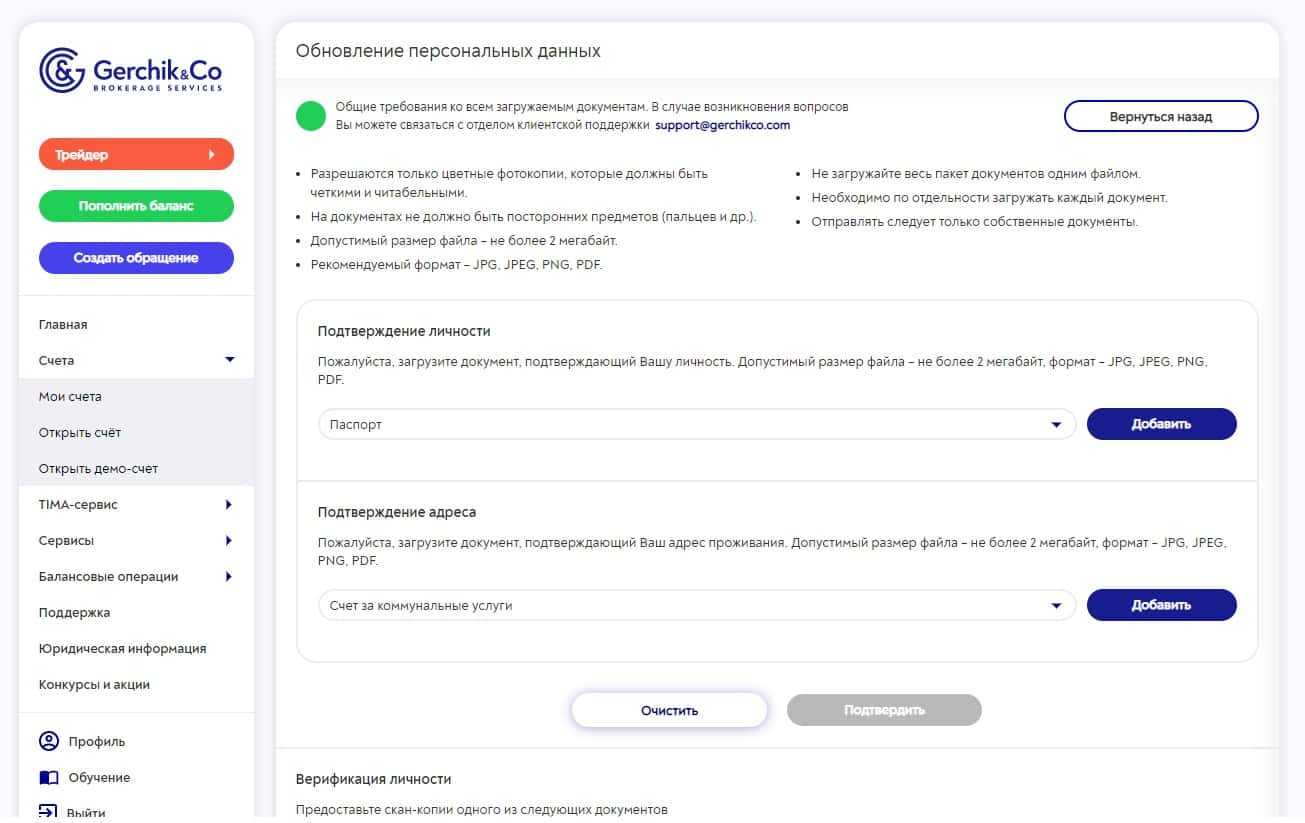Select Открыть демо-счет menu item
The image size is (1305, 823).
pyautogui.click(x=98, y=468)
